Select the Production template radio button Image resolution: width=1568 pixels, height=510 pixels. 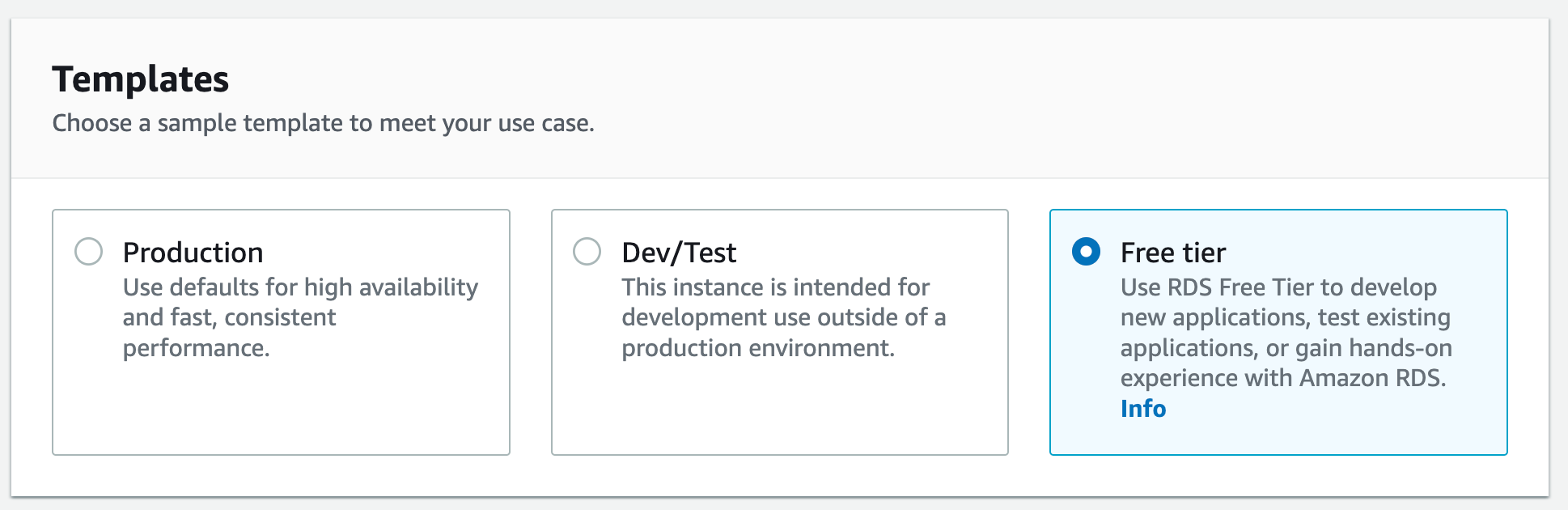[x=88, y=252]
